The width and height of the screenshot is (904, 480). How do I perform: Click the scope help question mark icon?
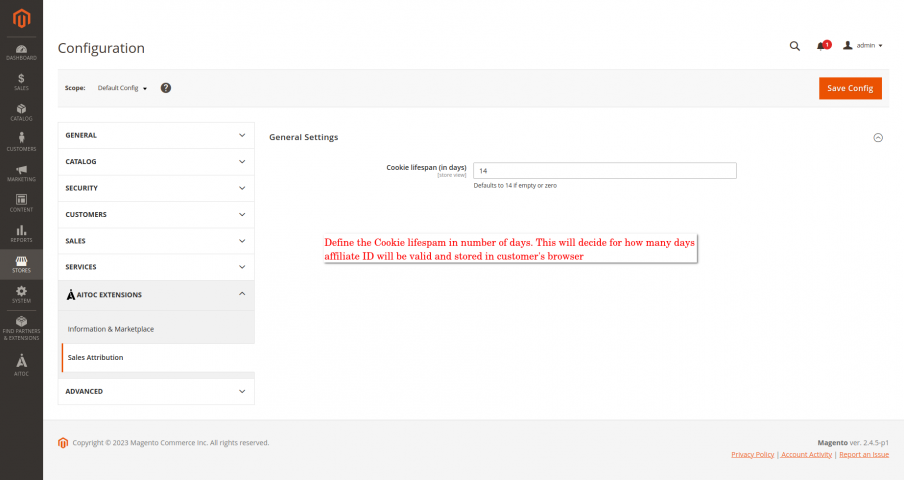pos(165,88)
